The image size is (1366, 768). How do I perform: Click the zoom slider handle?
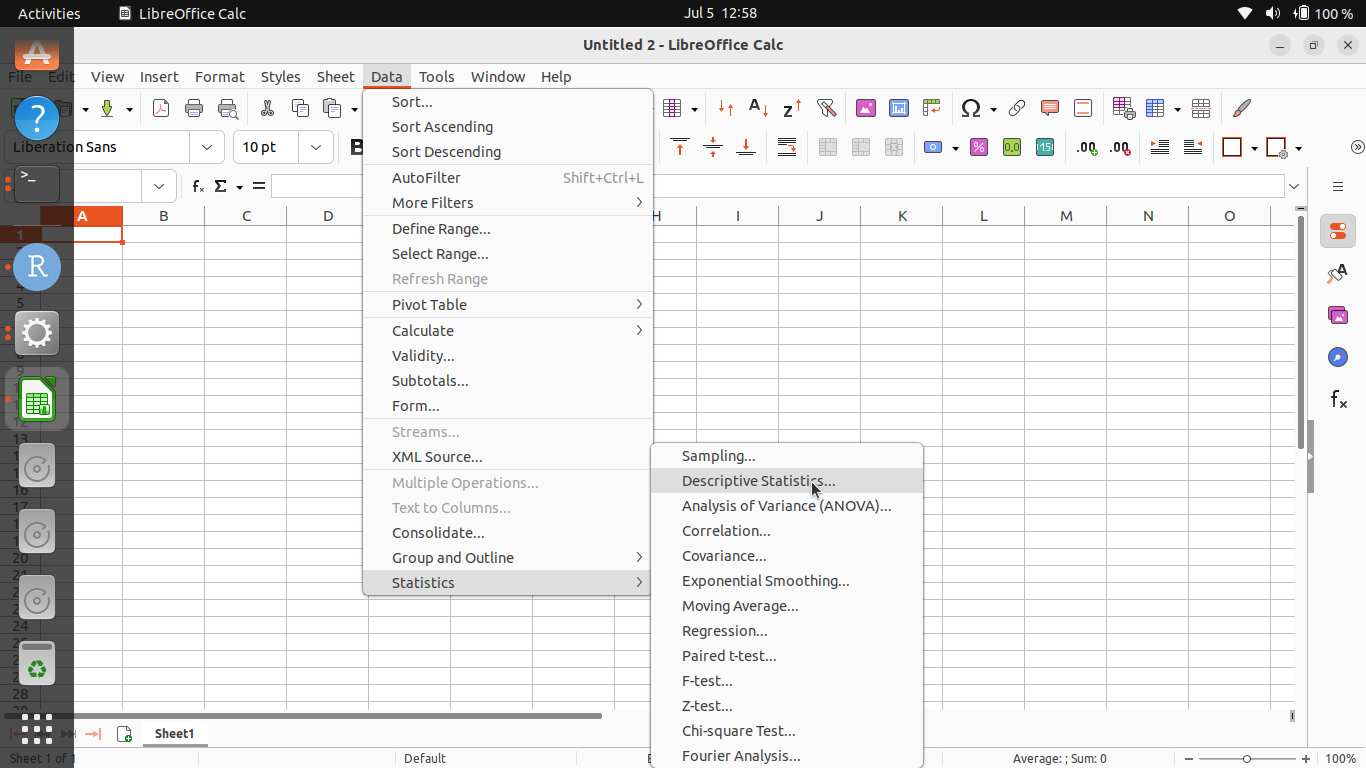[x=1246, y=759]
